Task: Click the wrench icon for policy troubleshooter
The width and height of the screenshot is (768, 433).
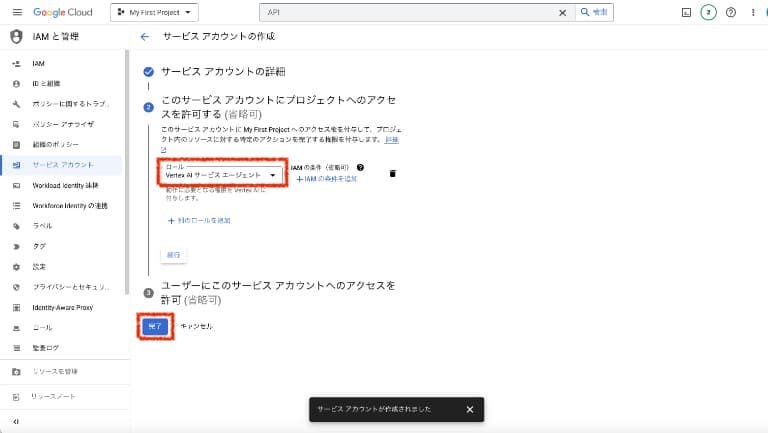Action: 16,104
